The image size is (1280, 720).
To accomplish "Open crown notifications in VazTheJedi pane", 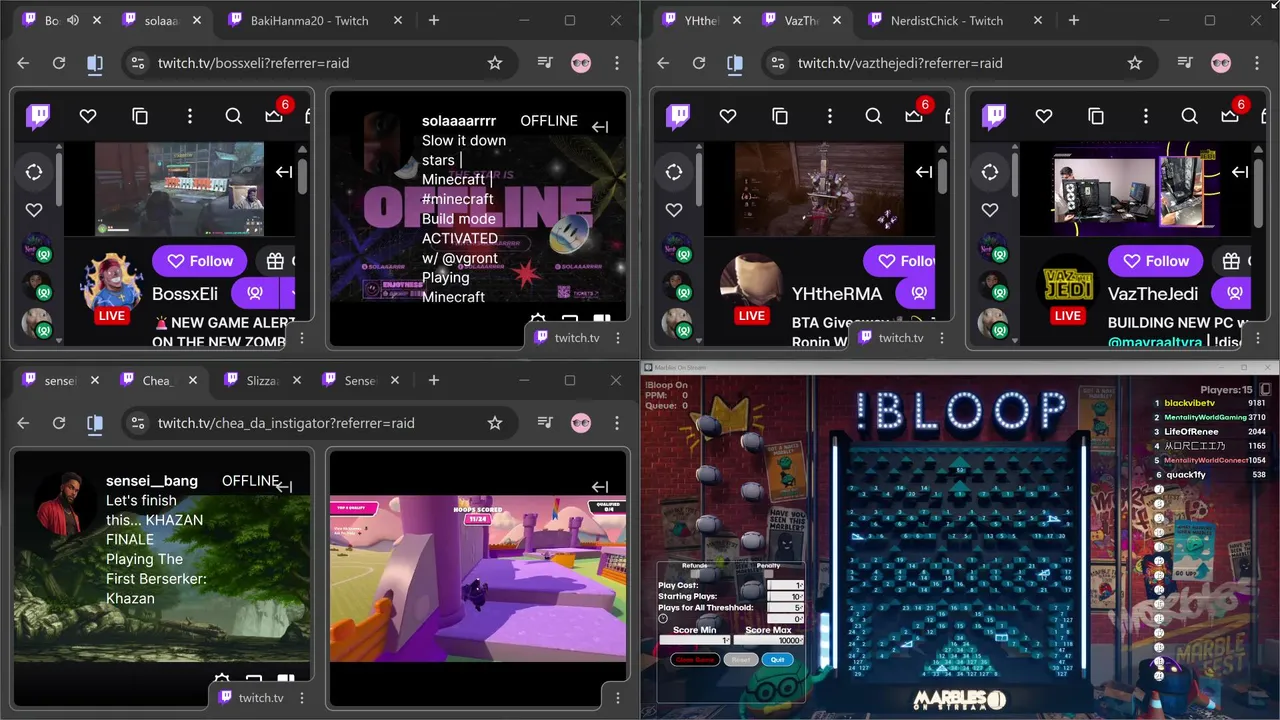I will (x=1230, y=116).
